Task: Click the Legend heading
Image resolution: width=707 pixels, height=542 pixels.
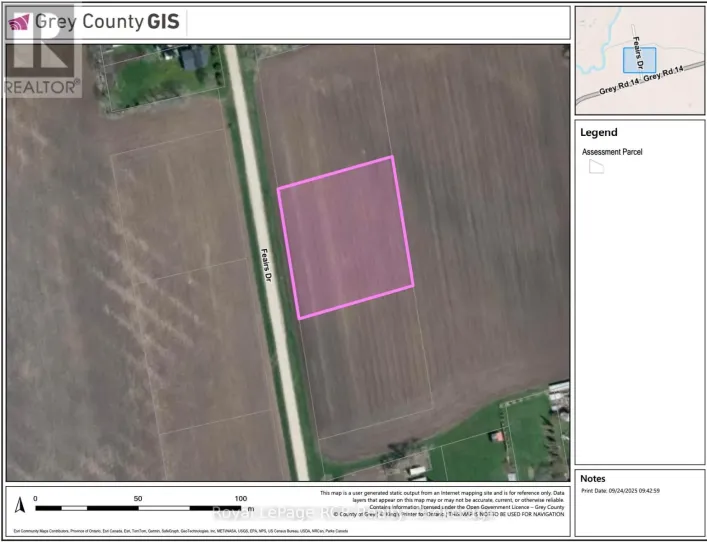Action: tap(600, 132)
